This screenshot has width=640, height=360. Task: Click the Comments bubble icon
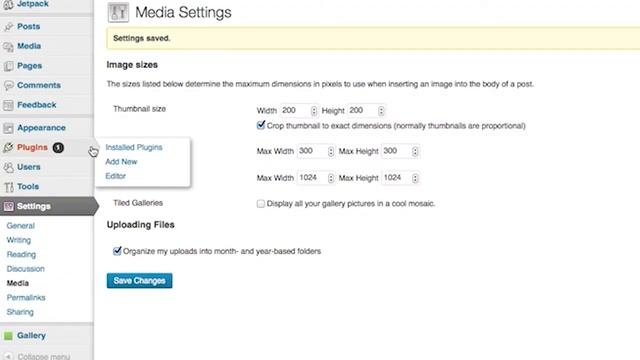8,86
